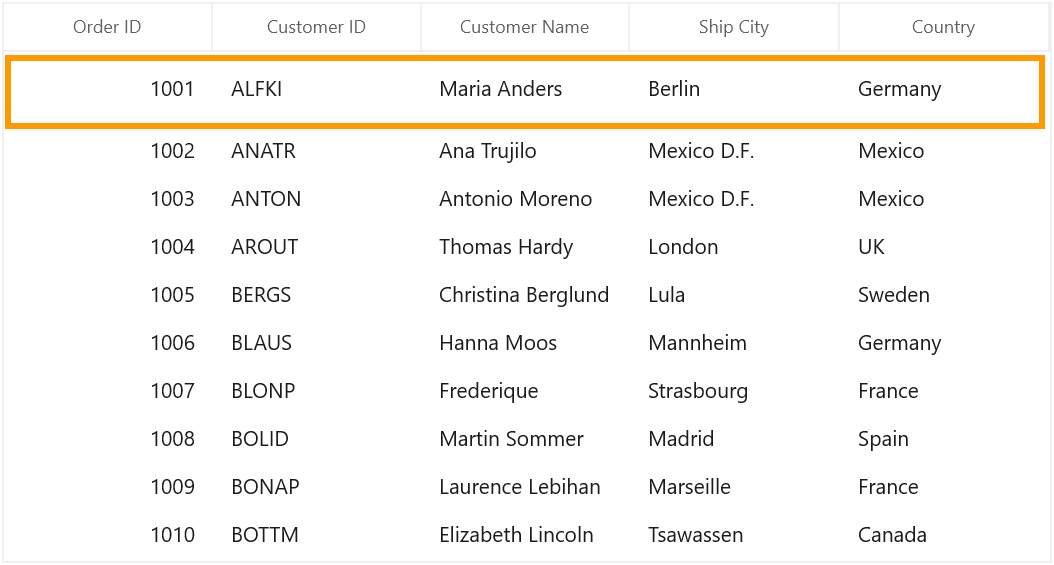Click the Maria Anders cell in highlighted row

(525, 89)
